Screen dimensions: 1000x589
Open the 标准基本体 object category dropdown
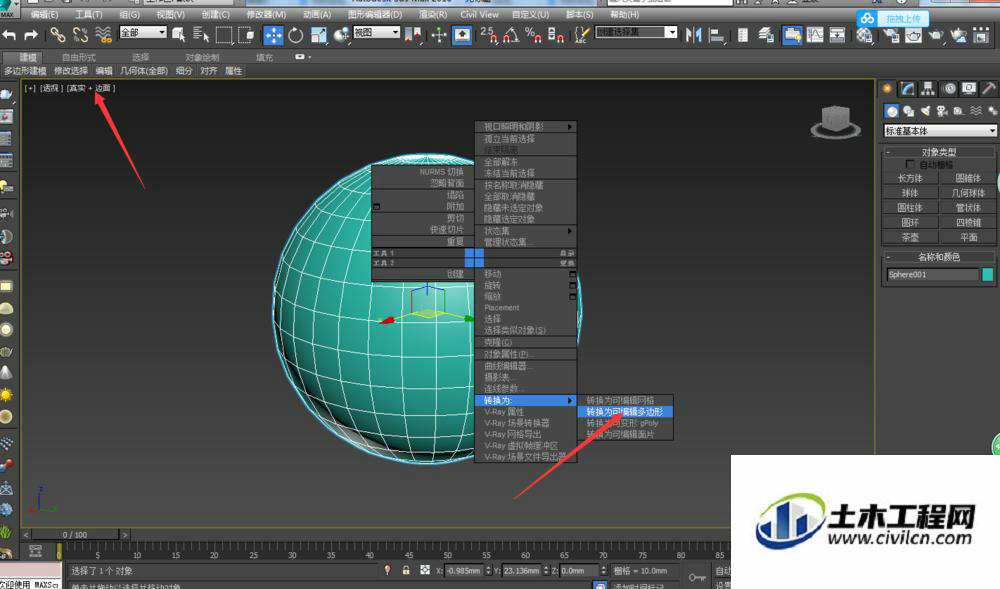click(x=939, y=131)
